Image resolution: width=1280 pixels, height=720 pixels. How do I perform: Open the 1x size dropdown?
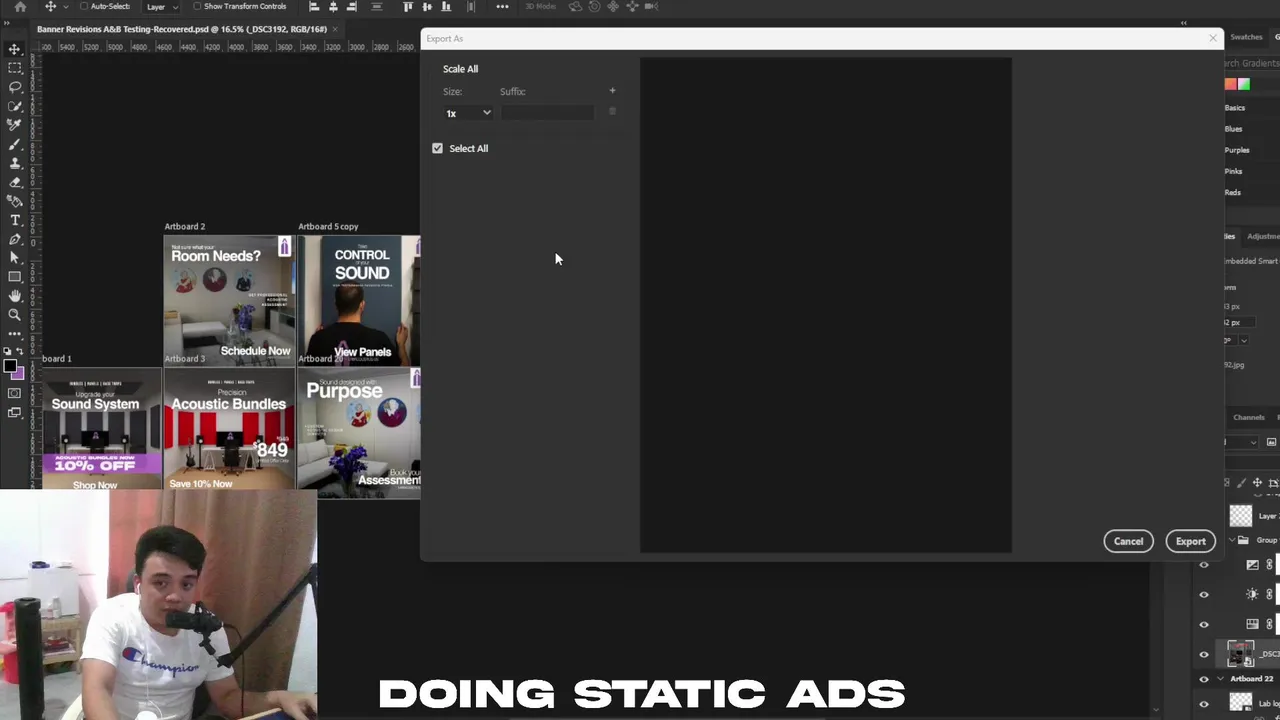pos(468,113)
